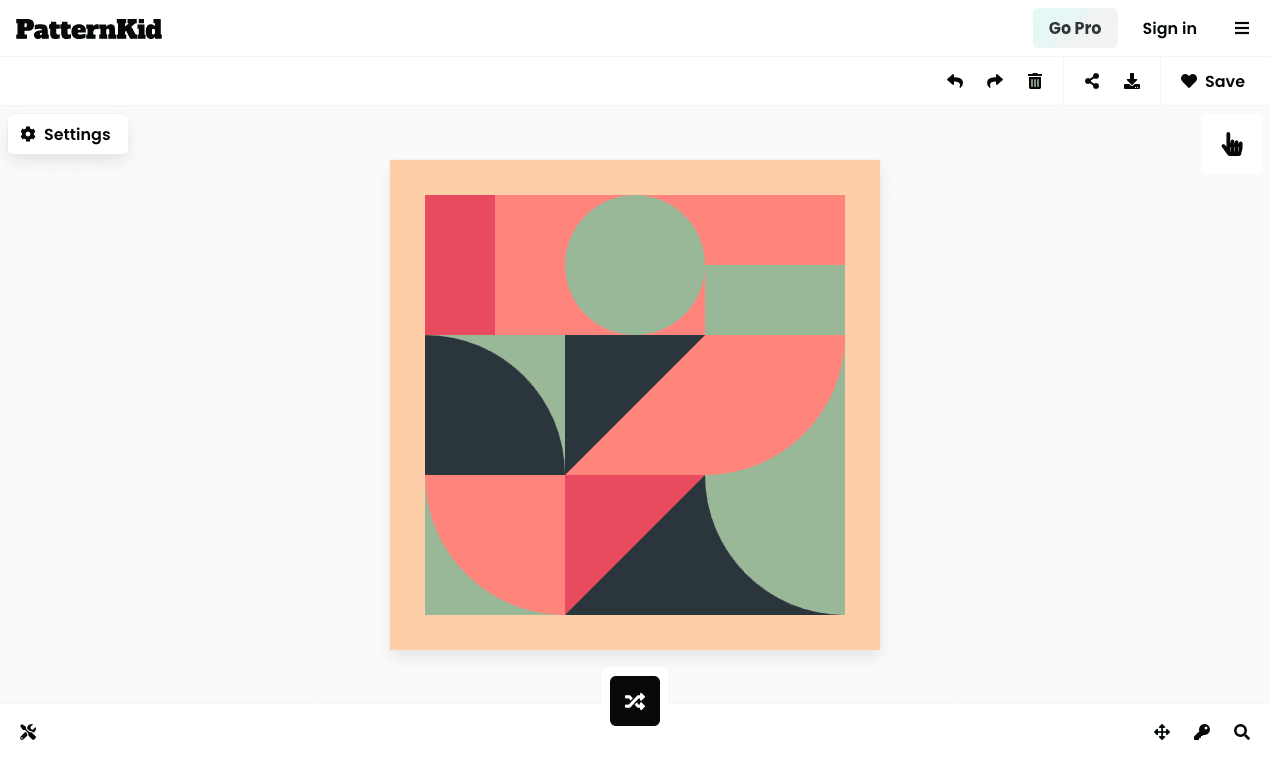Image resolution: width=1270 pixels, height=760 pixels.
Task: Select the green circle shape in pattern
Action: point(635,265)
